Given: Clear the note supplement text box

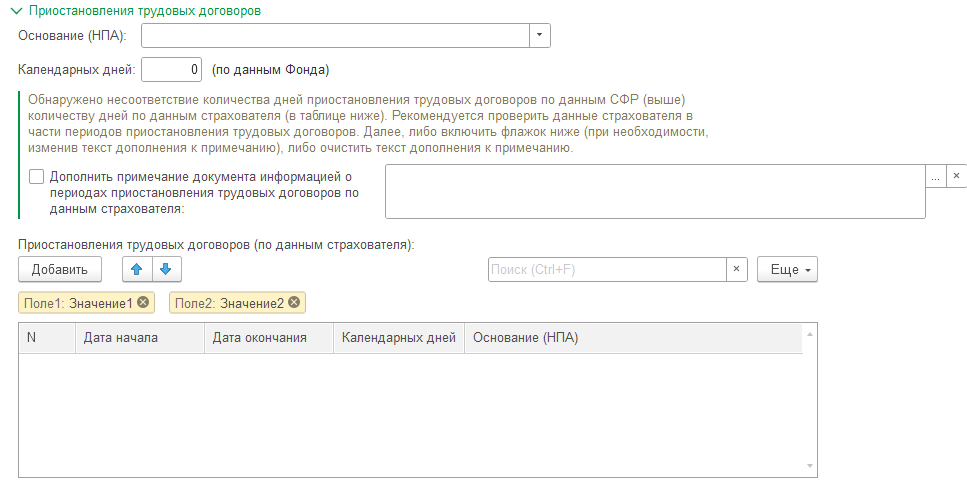Looking at the screenshot, I should [x=956, y=175].
